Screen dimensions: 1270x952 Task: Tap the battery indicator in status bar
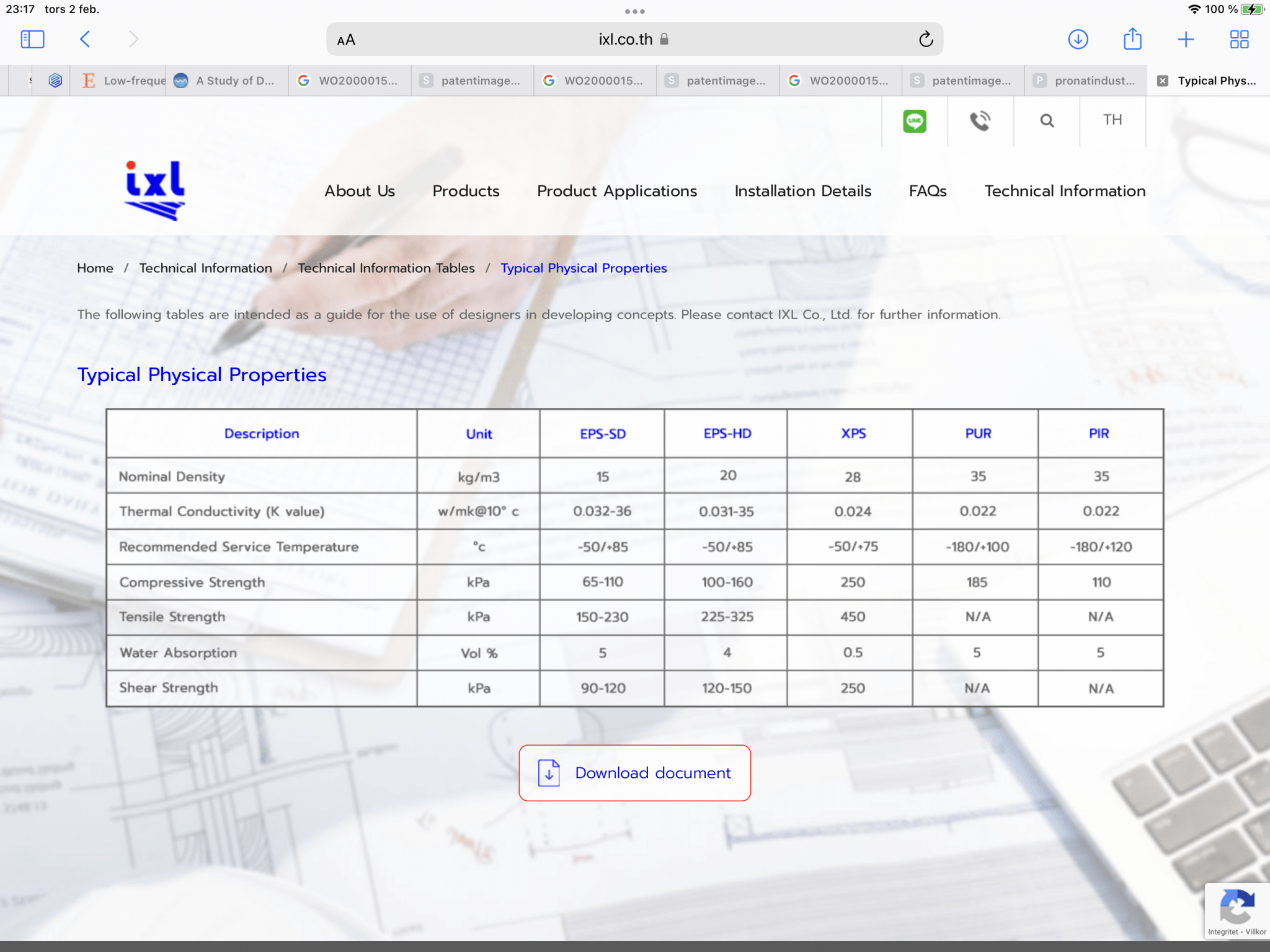1253,9
